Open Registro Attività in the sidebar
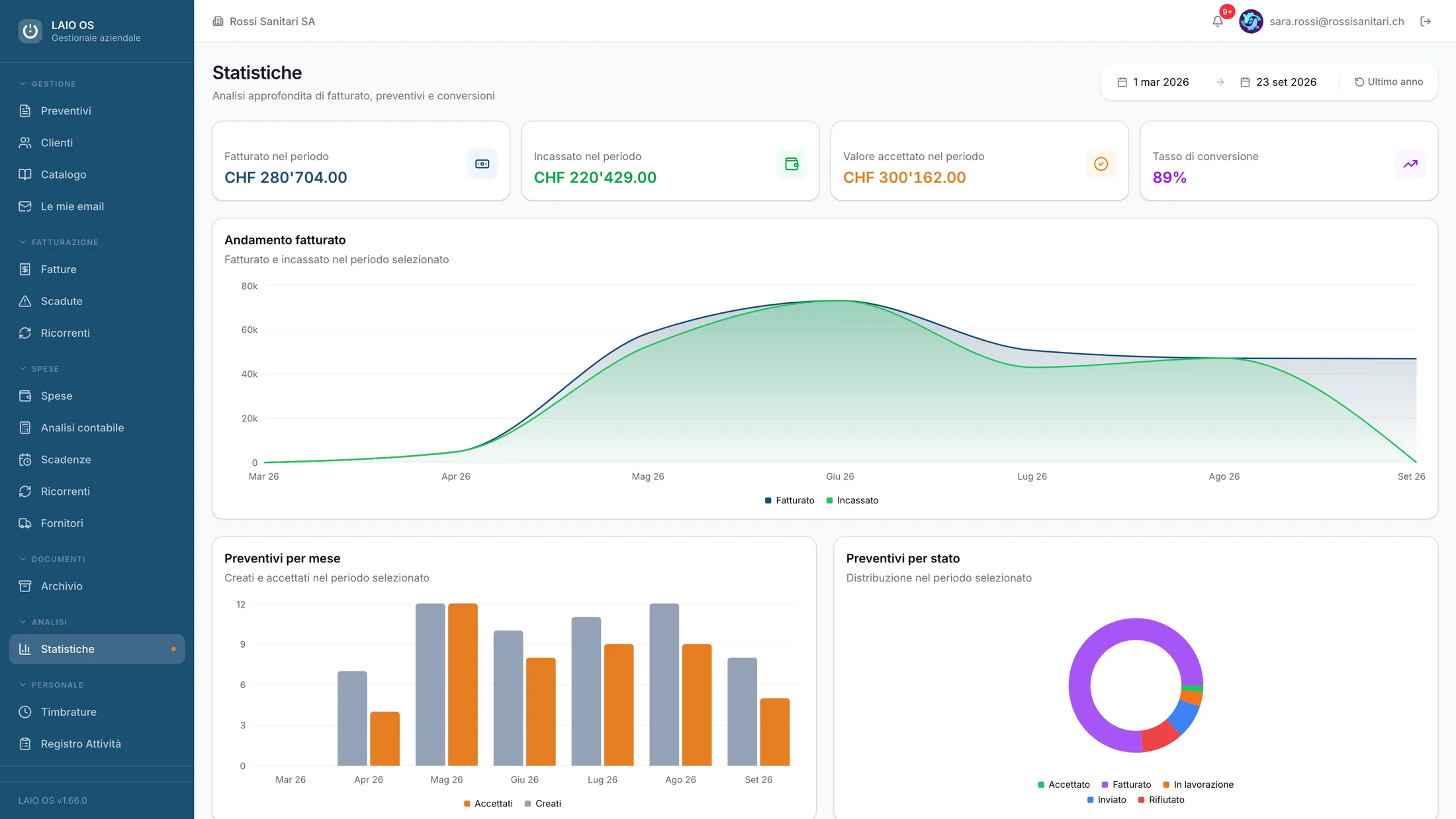This screenshot has height=819, width=1456. (97, 744)
